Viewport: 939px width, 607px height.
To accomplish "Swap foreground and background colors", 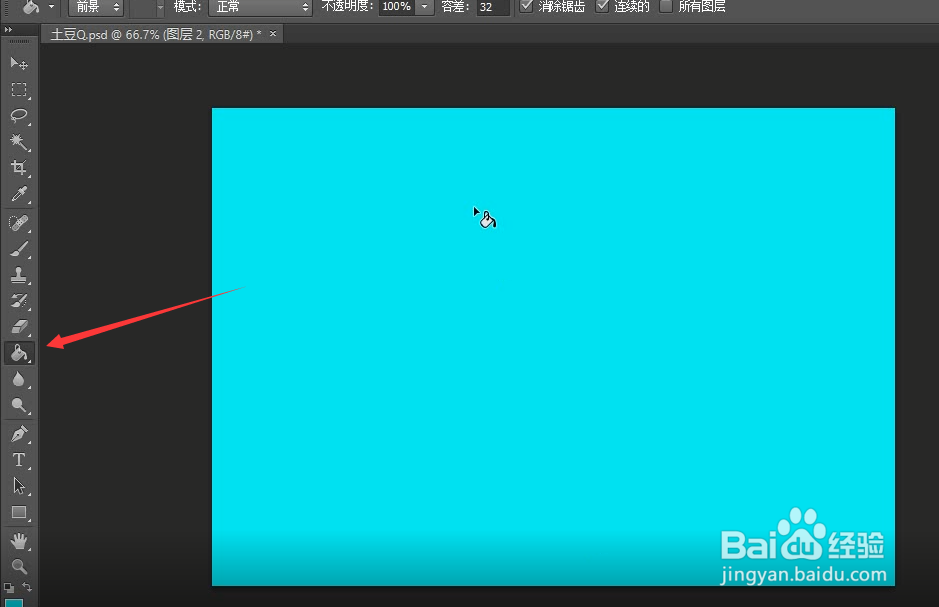I will coord(27,587).
